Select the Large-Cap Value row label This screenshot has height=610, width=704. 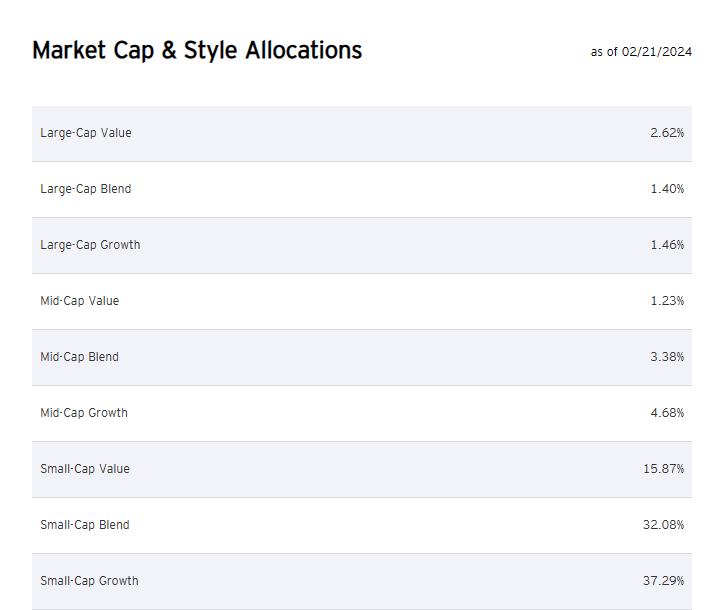[86, 133]
